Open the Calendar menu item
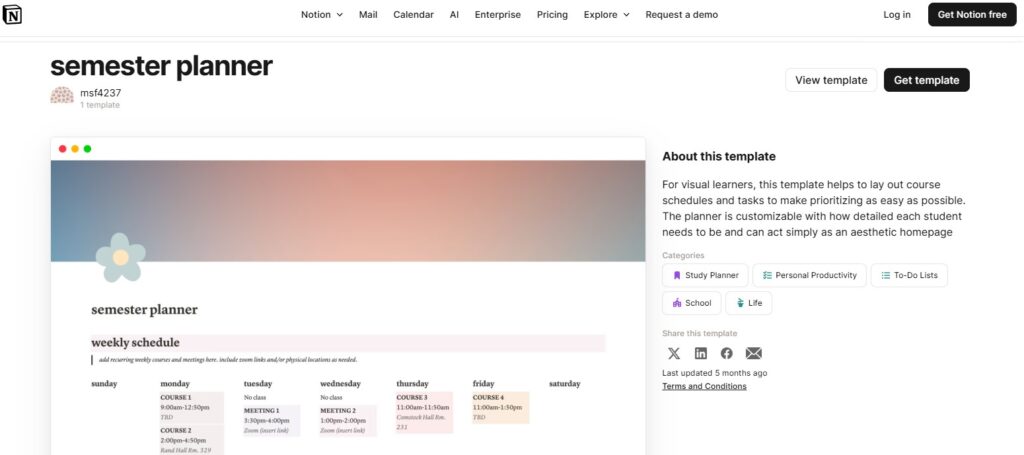The image size is (1024, 455). point(413,15)
